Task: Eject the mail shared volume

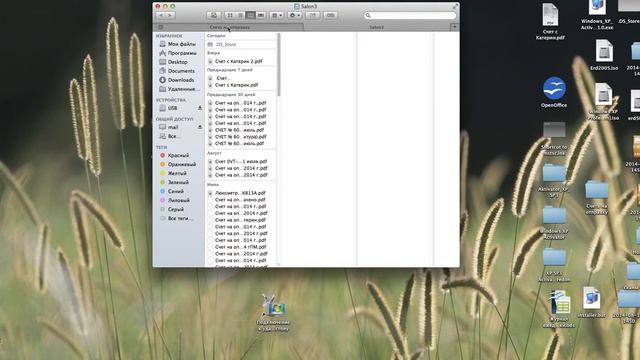Action: click(200, 127)
